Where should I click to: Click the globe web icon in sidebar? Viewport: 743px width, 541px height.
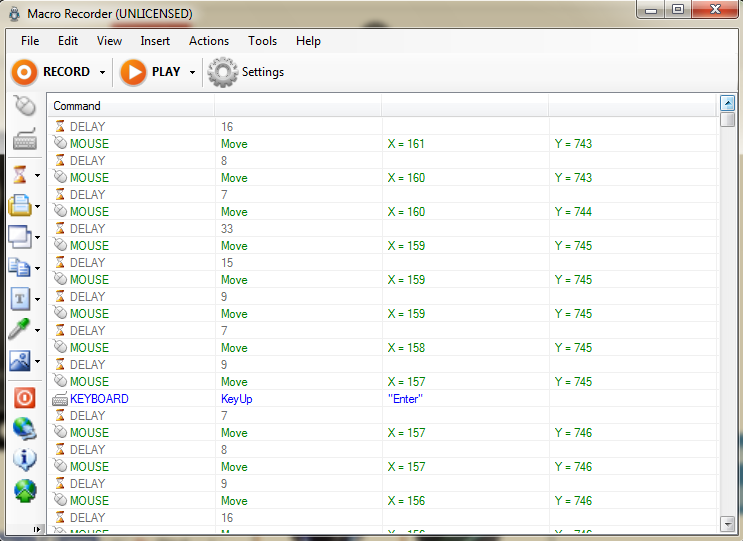pyautogui.click(x=25, y=429)
